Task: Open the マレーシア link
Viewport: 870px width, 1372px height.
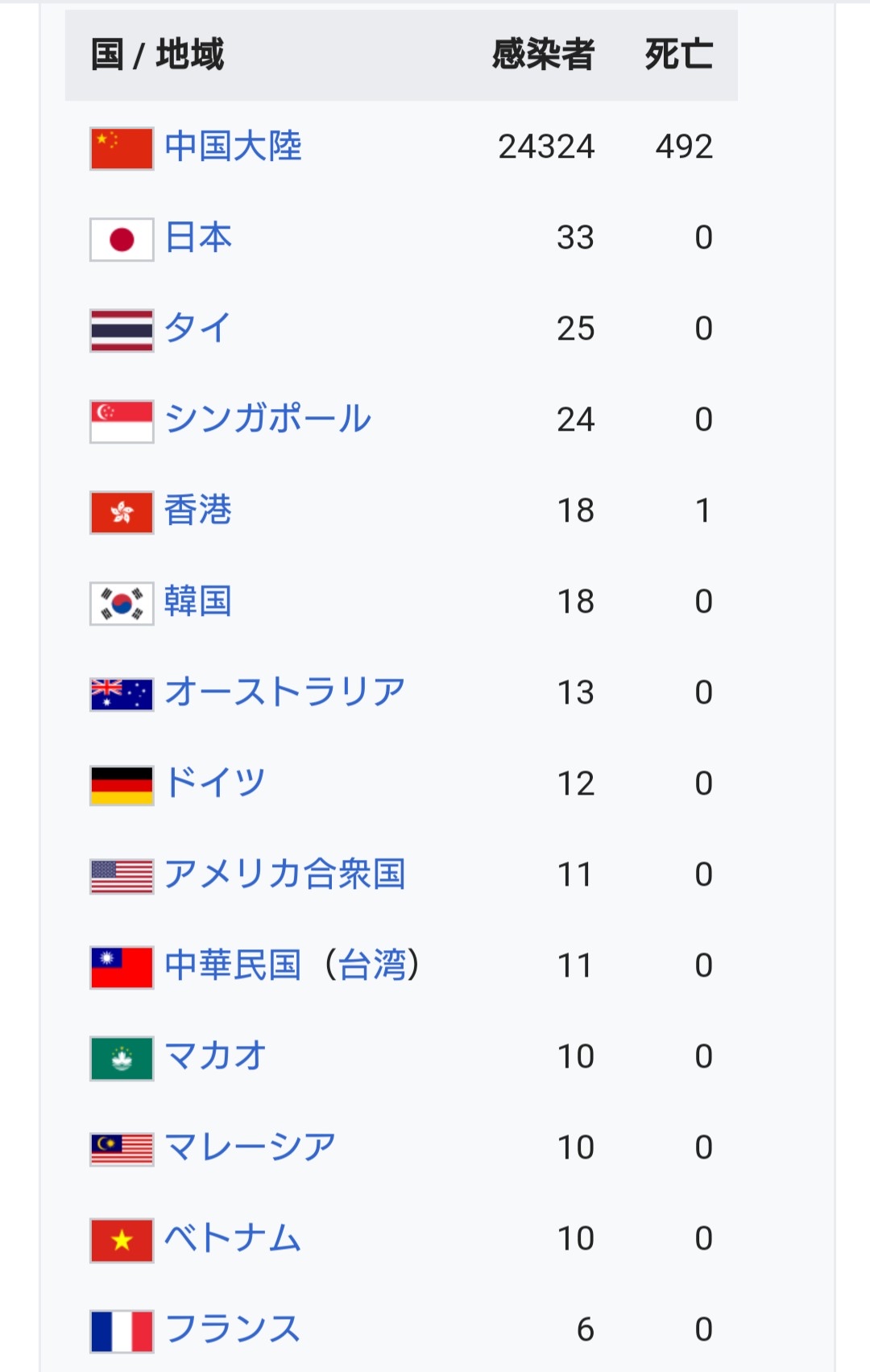Action: (x=250, y=1147)
